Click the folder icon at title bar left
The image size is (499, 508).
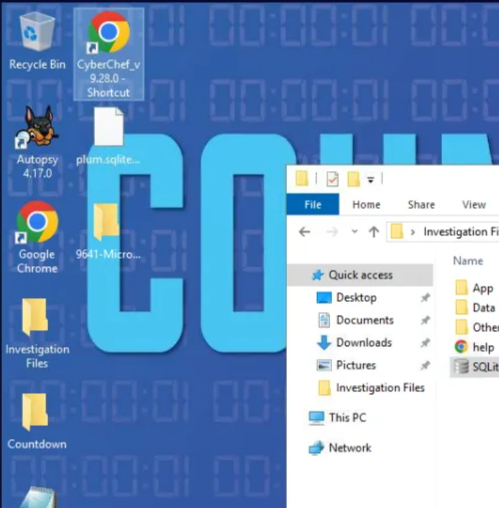click(x=302, y=179)
